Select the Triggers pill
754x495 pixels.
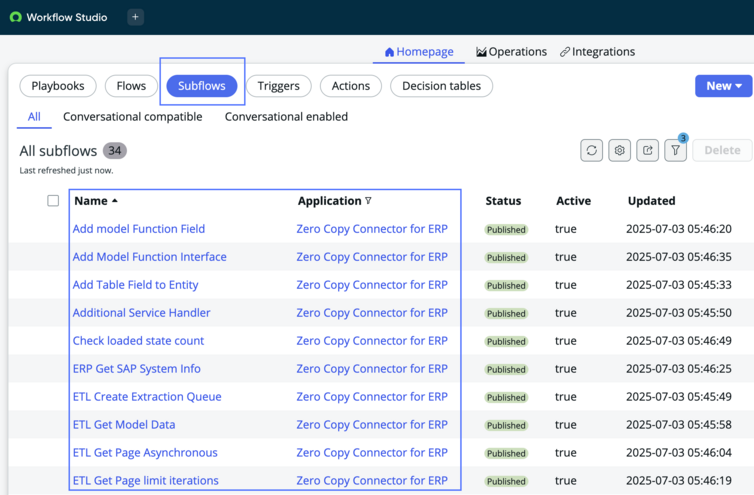click(278, 86)
